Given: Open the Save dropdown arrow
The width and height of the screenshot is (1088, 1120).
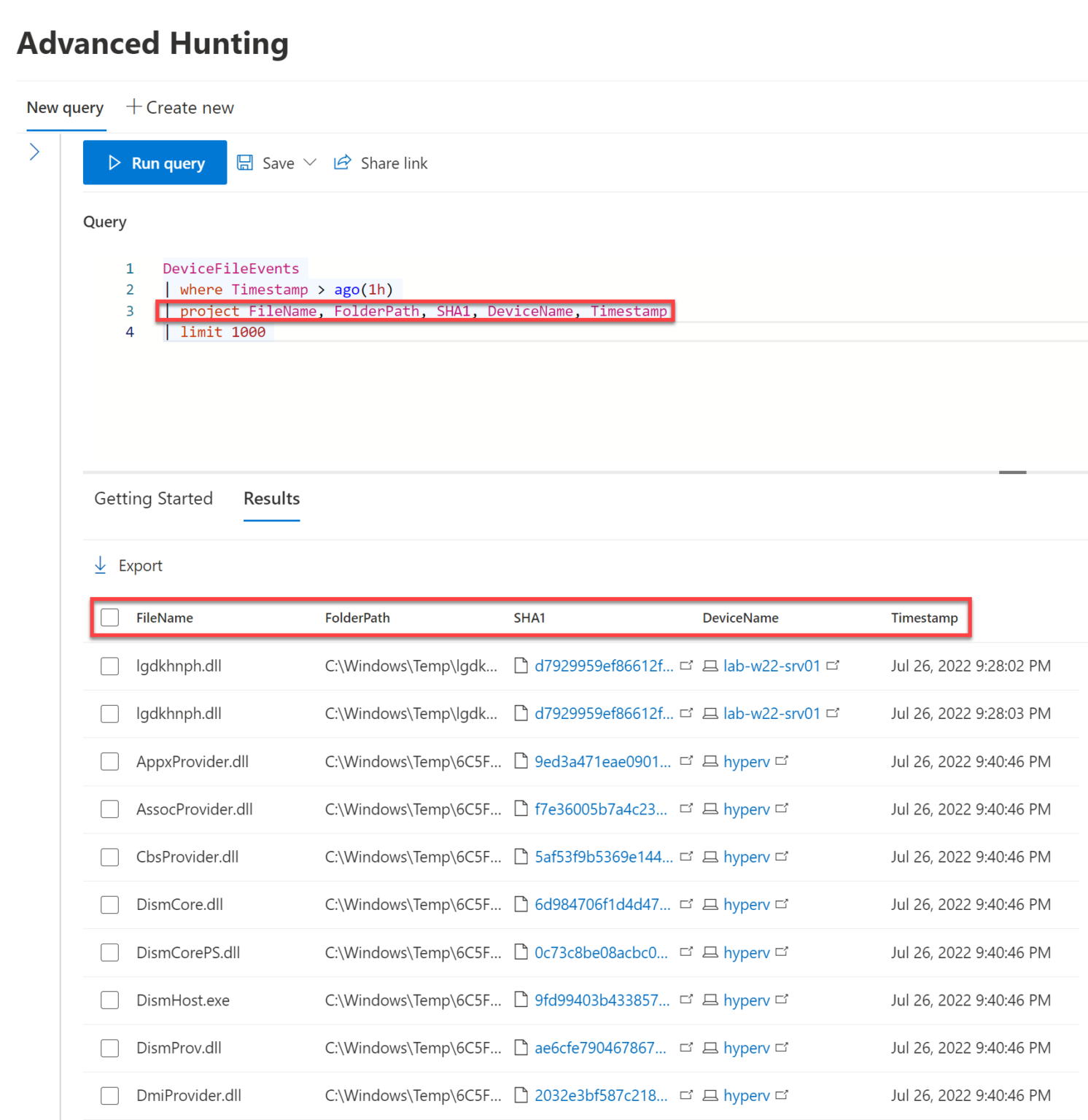Looking at the screenshot, I should point(310,163).
